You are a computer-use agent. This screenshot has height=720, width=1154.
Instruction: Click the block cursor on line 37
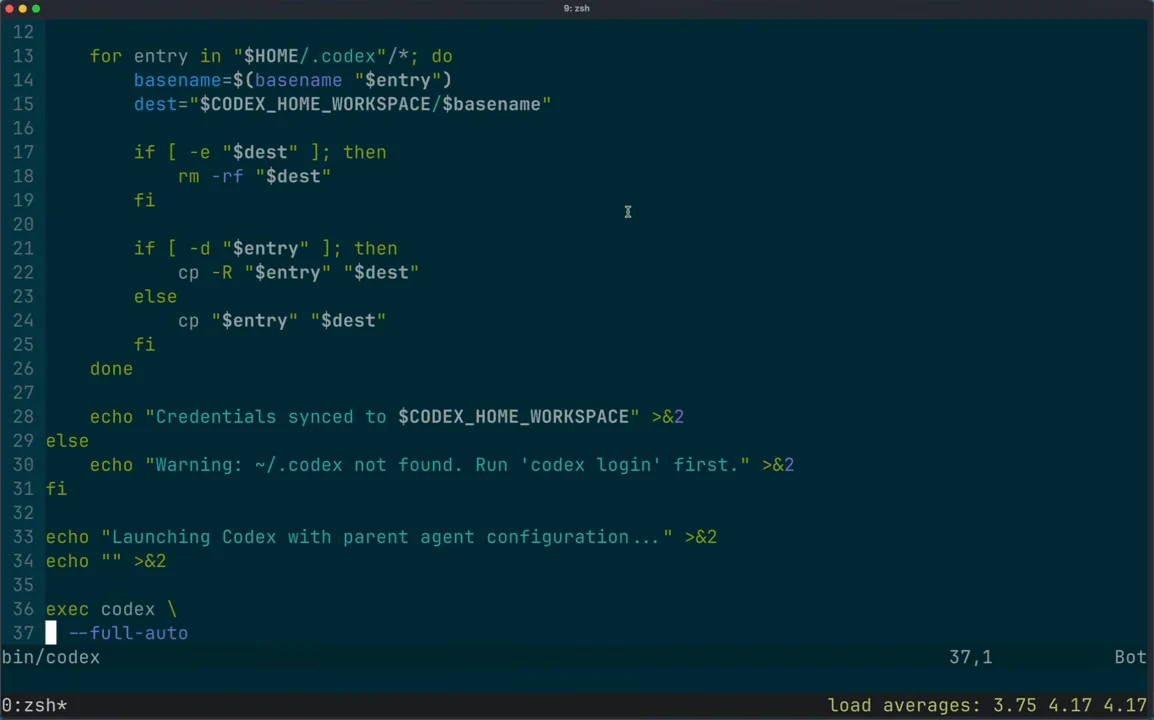[51, 632]
